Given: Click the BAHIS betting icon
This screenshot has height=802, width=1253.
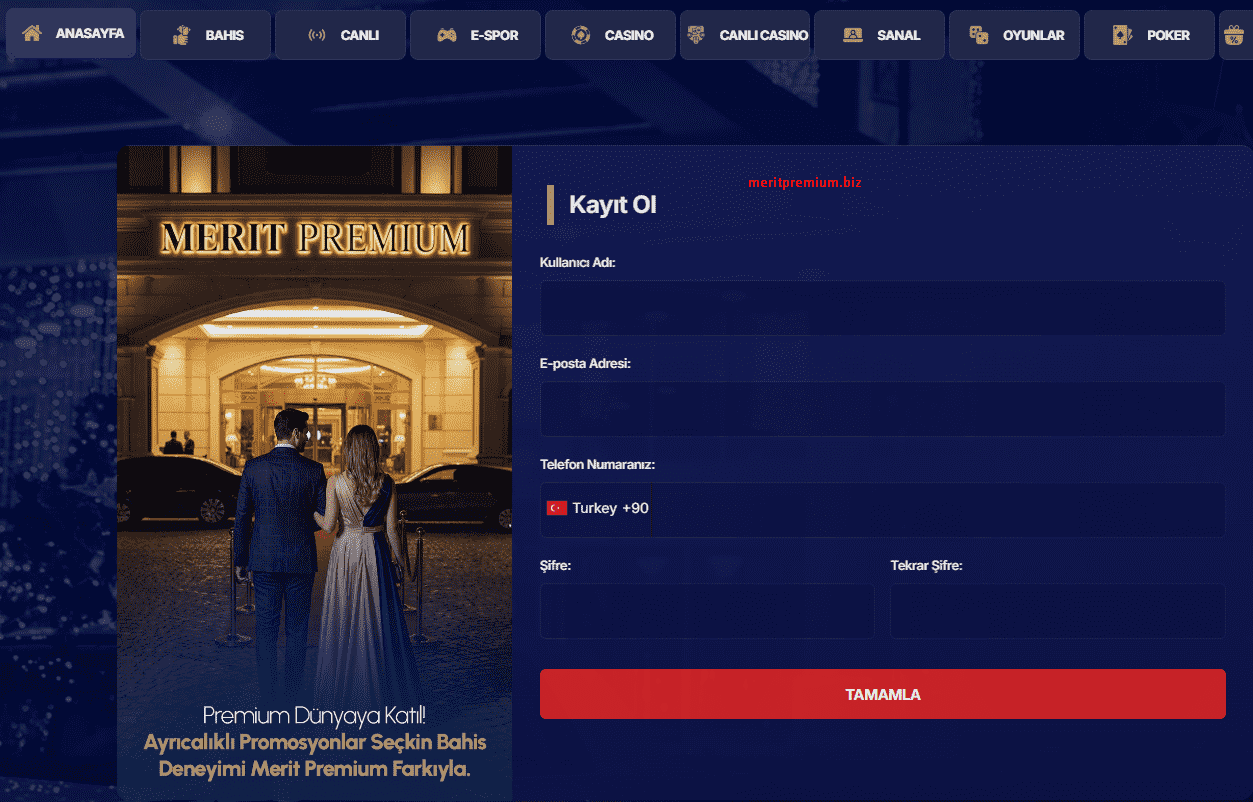Looking at the screenshot, I should point(181,35).
